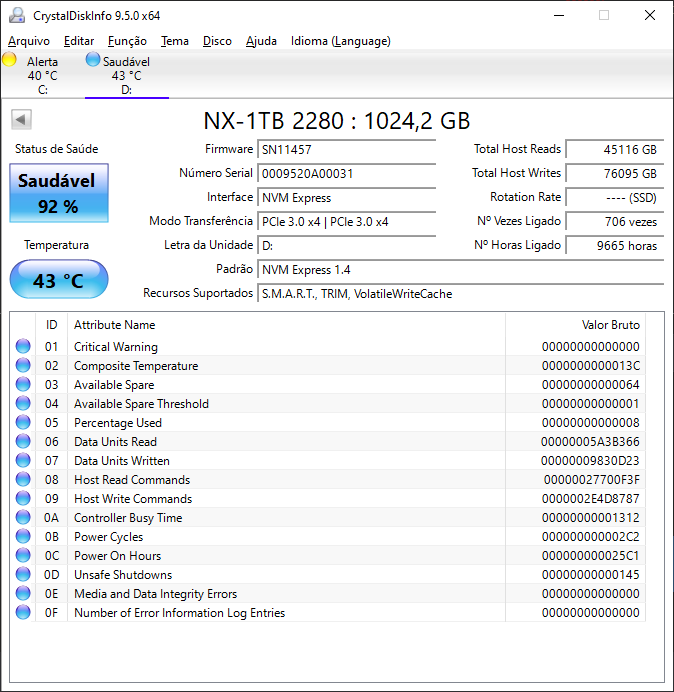674x692 pixels.
Task: Select the Unsafe Shutdowns attribute name
Action: (123, 575)
